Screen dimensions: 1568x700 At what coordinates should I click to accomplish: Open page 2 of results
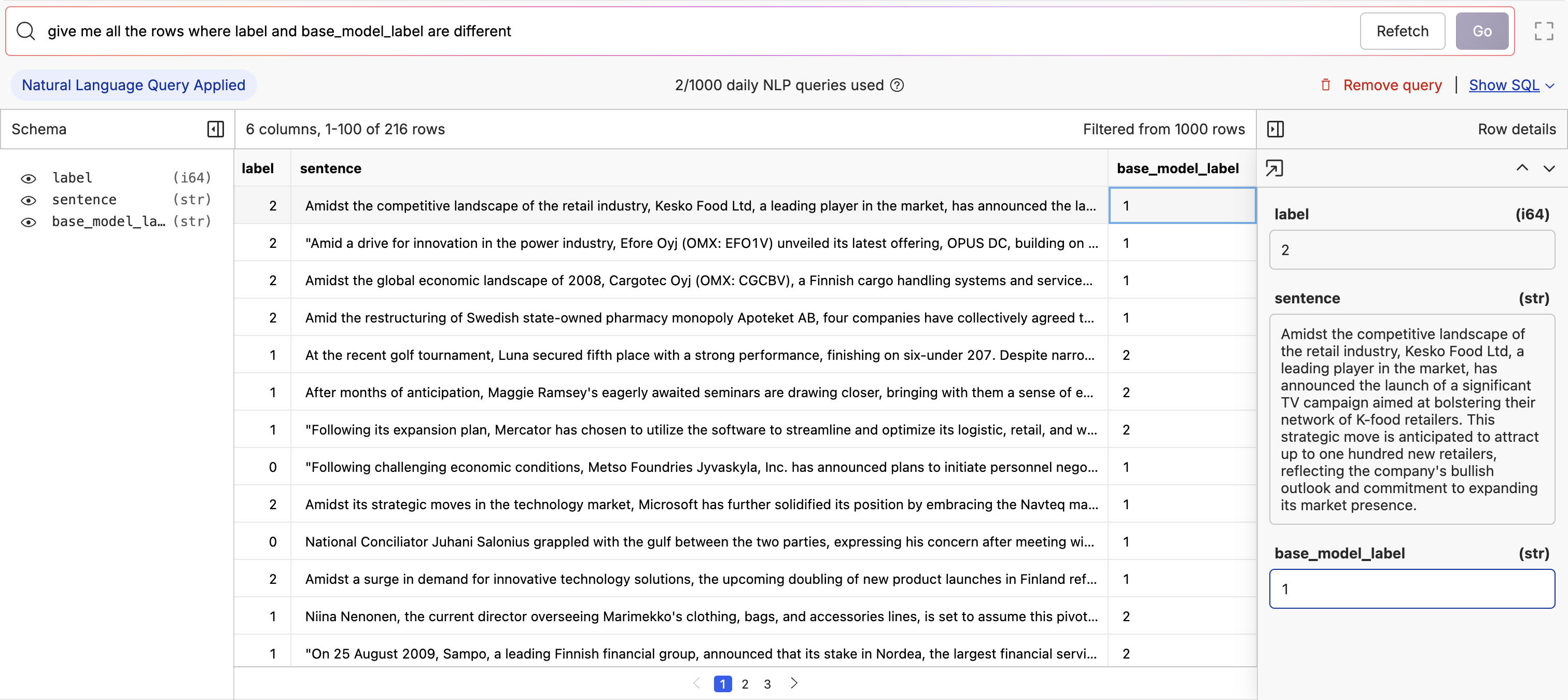[x=745, y=683]
